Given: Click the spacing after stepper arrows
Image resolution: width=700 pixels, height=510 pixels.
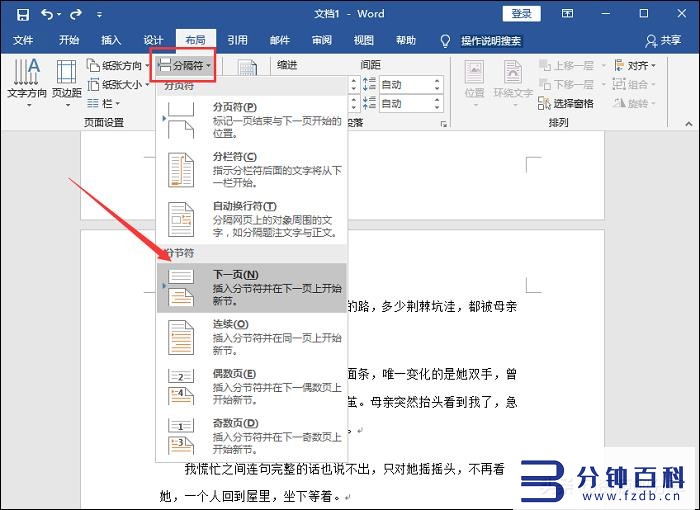Looking at the screenshot, I should pos(437,104).
